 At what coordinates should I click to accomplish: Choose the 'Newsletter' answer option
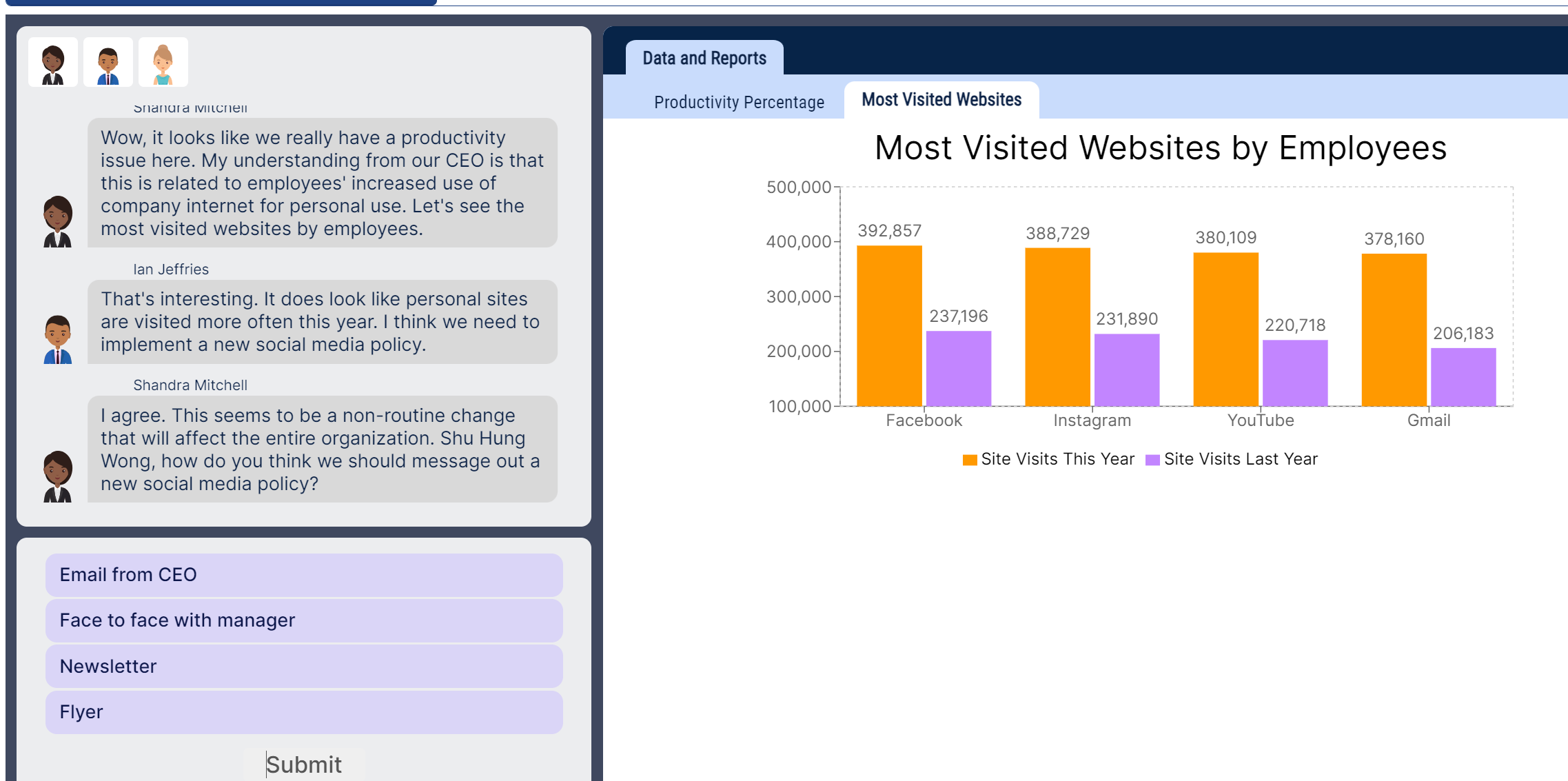[304, 667]
